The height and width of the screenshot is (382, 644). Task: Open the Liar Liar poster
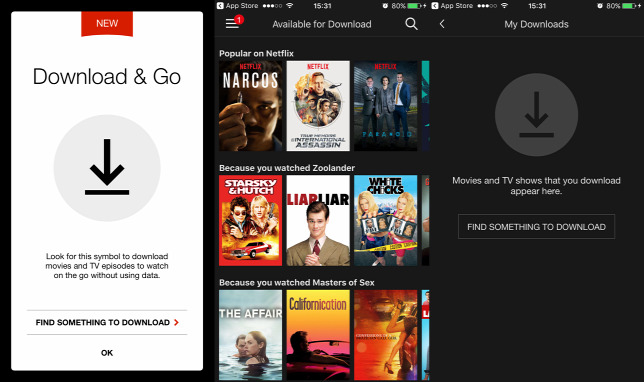click(x=318, y=221)
